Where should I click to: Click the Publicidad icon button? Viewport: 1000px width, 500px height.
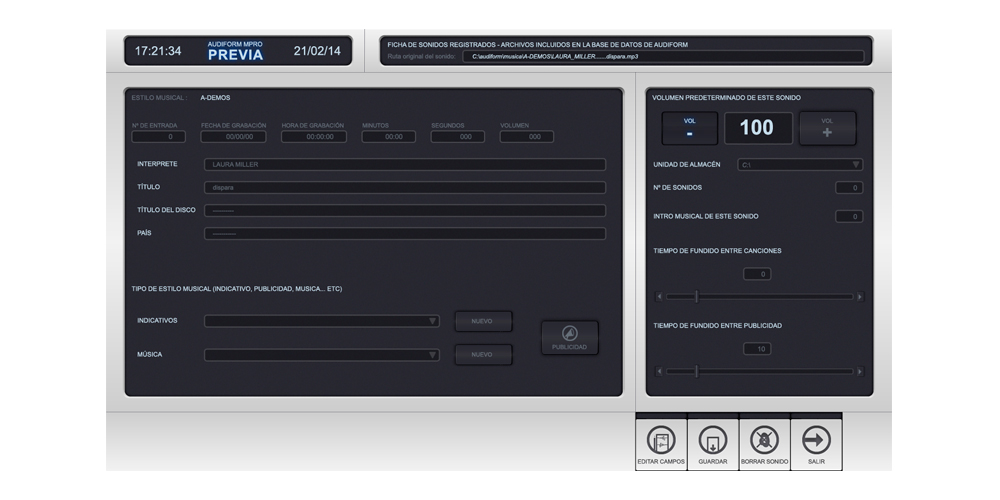[x=570, y=337]
